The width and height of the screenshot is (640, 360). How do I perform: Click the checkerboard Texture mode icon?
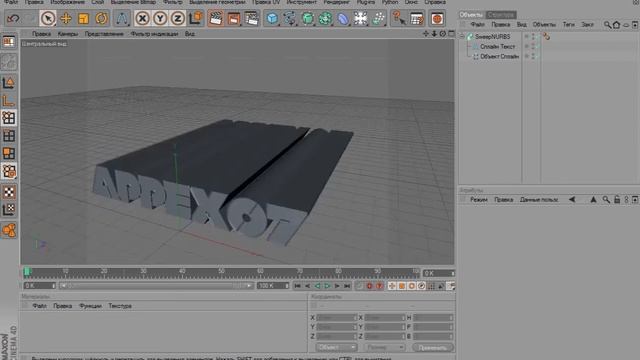(9, 192)
